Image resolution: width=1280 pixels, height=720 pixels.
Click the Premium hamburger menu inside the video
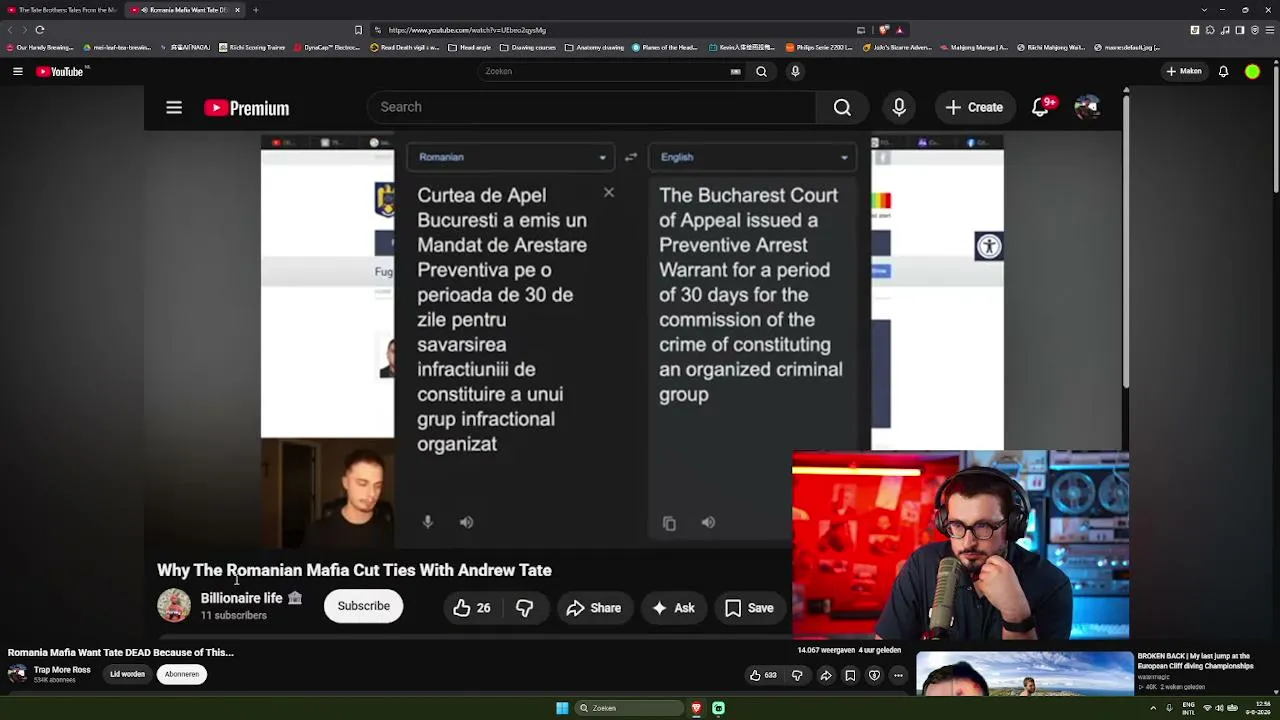(174, 108)
